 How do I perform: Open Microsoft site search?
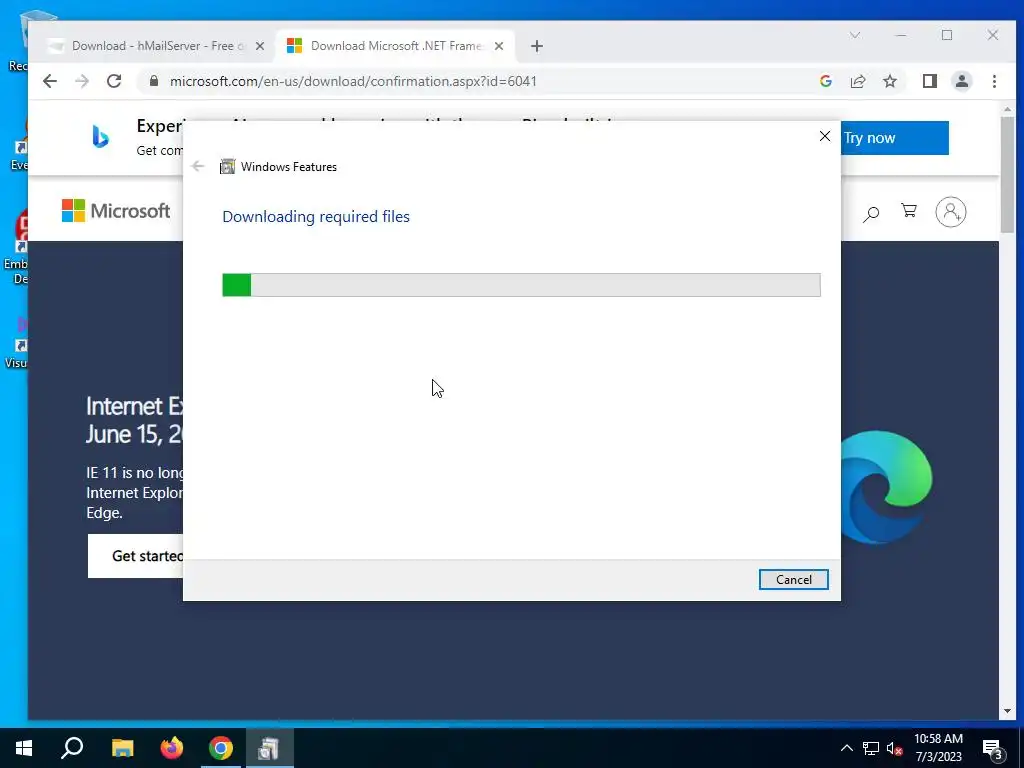(871, 213)
